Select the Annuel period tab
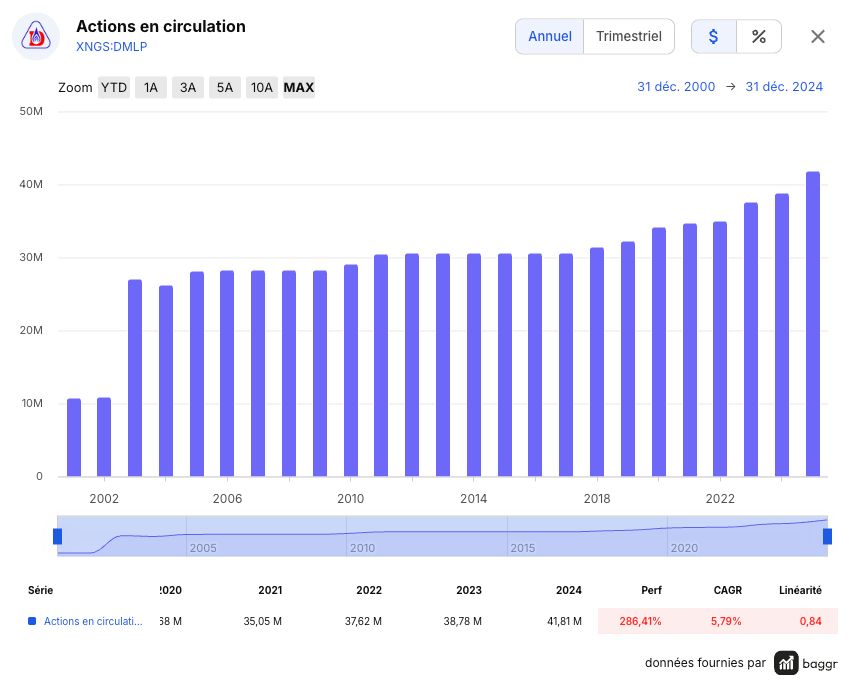This screenshot has width=850, height=685. (550, 36)
